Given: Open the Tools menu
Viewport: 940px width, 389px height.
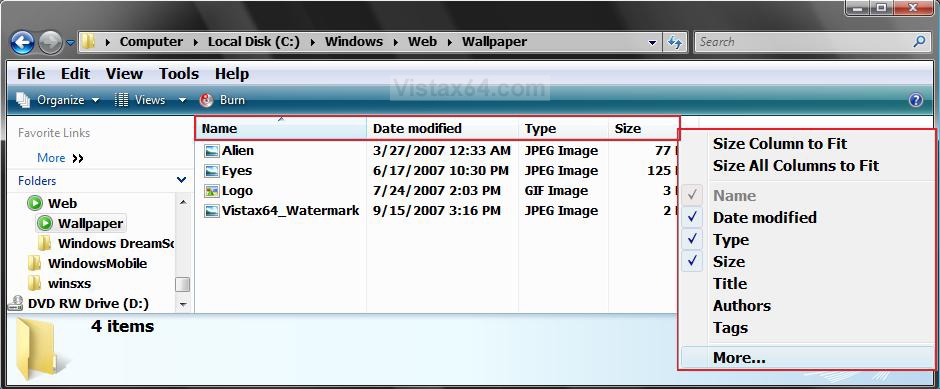Looking at the screenshot, I should point(179,74).
